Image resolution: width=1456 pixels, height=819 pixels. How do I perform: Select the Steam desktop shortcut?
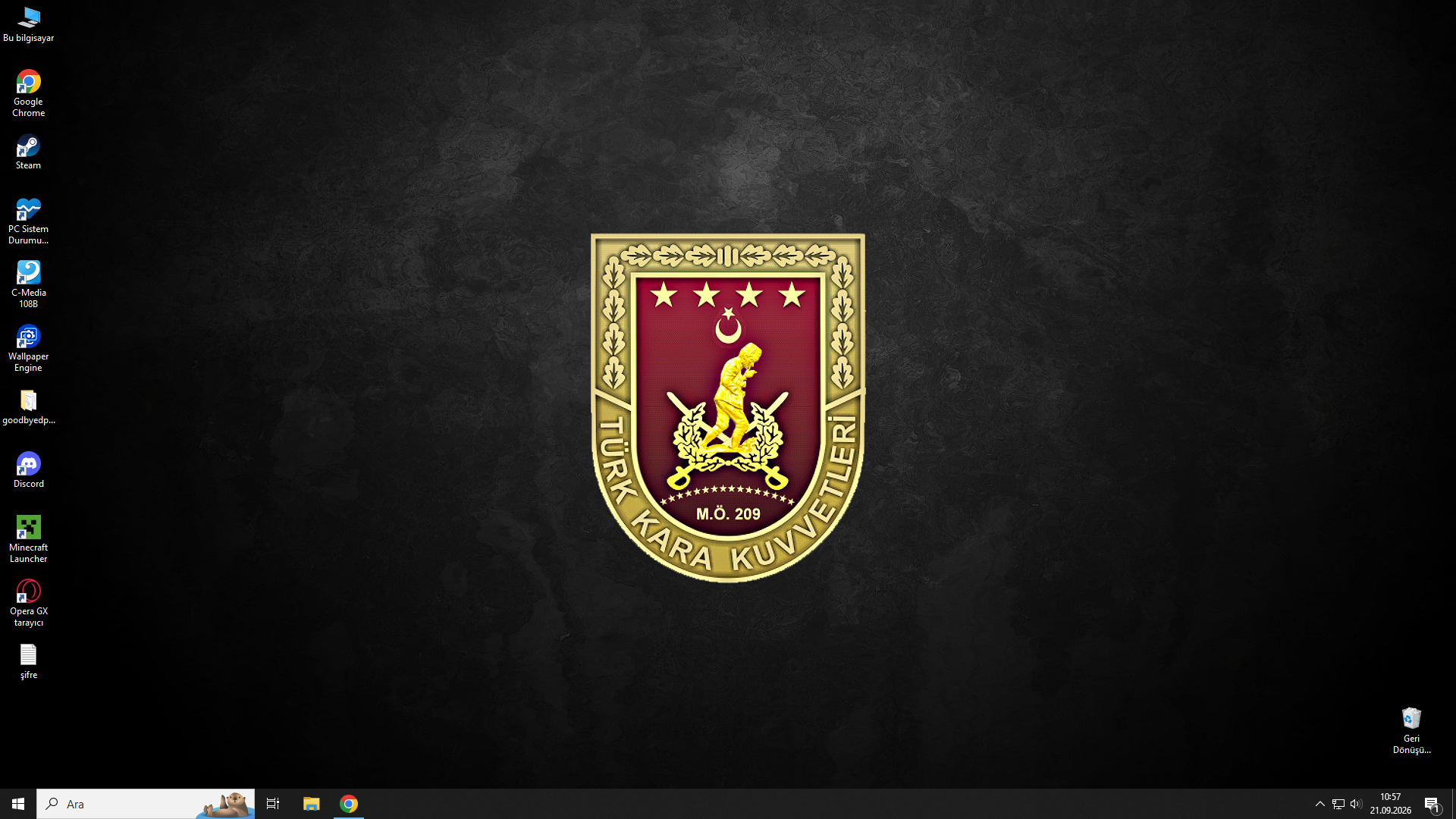[28, 152]
